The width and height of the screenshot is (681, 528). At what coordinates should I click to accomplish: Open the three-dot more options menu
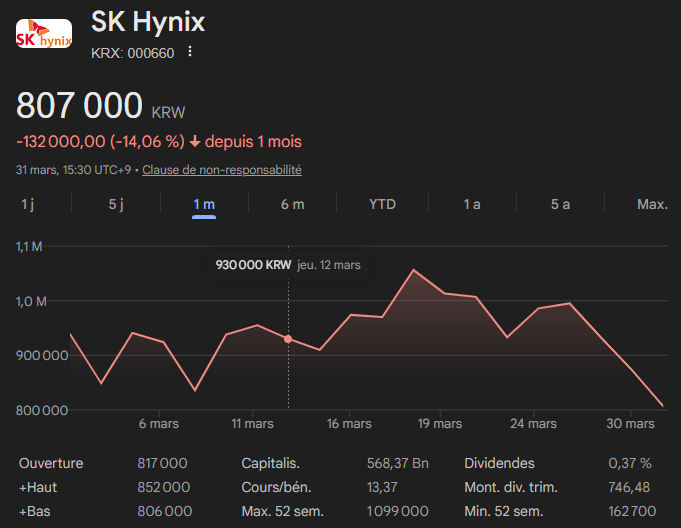coord(190,52)
